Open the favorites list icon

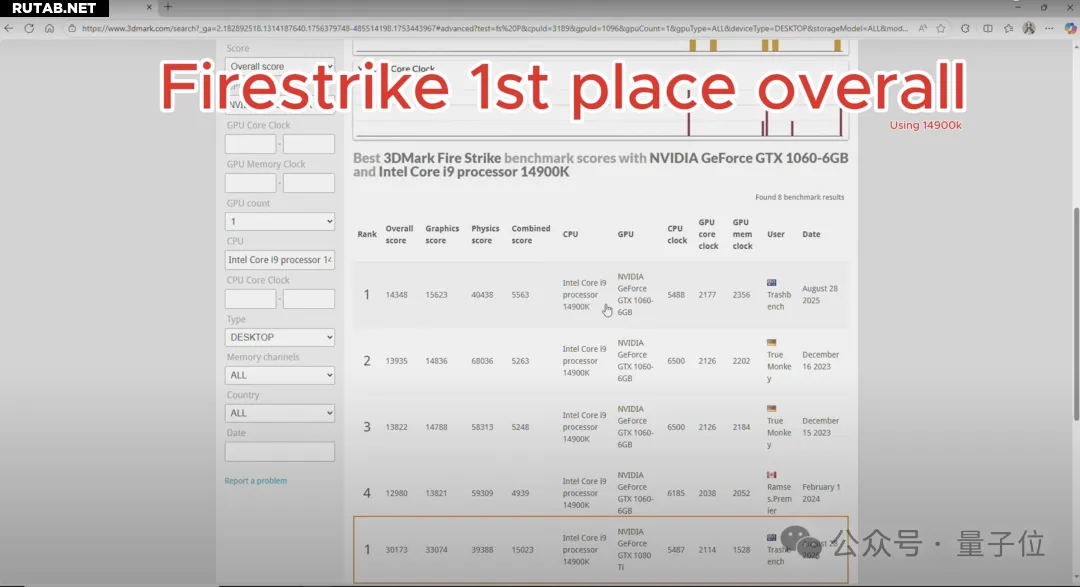(x=1008, y=28)
